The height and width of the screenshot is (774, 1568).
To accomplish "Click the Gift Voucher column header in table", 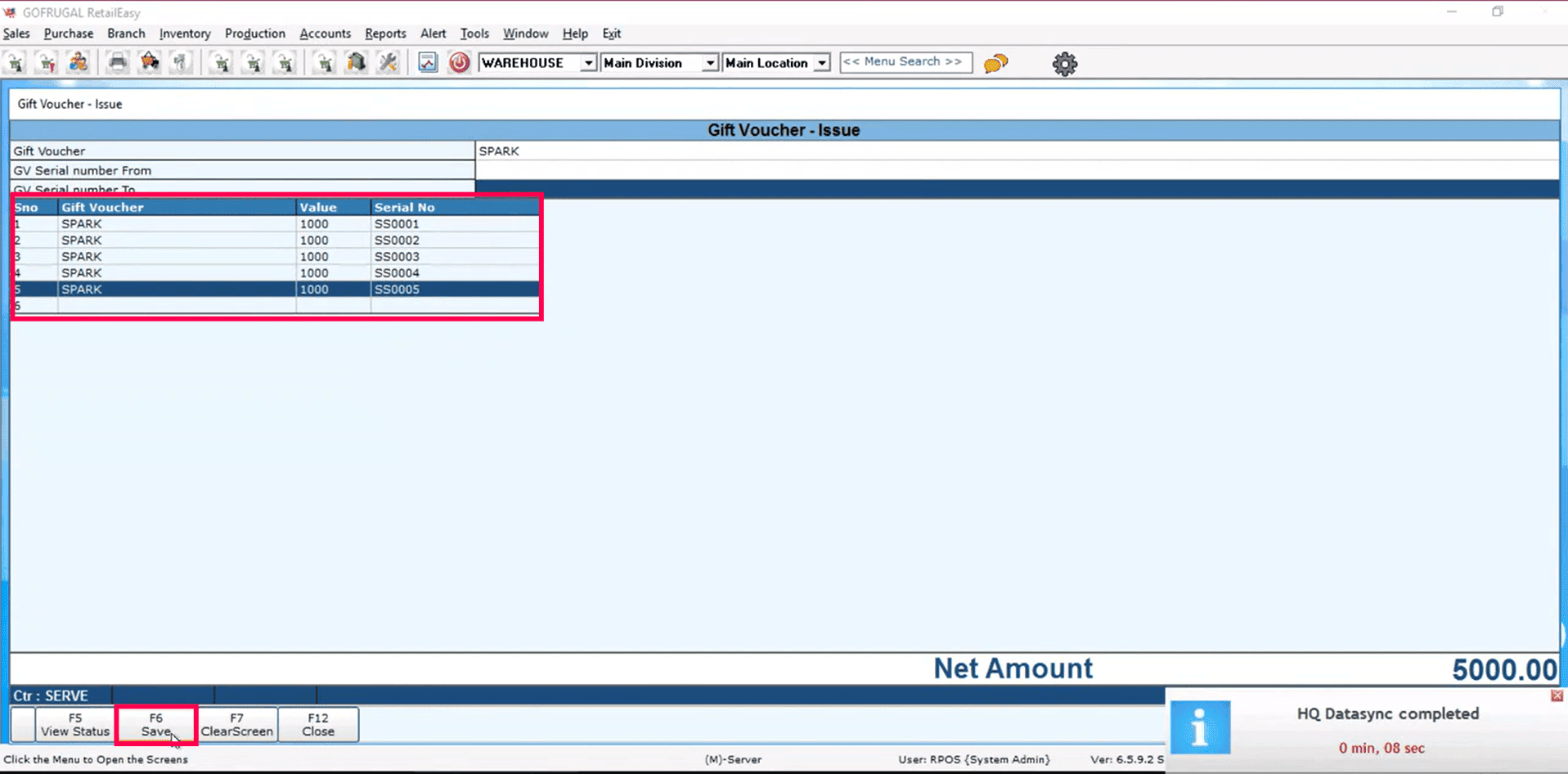I will coord(177,208).
